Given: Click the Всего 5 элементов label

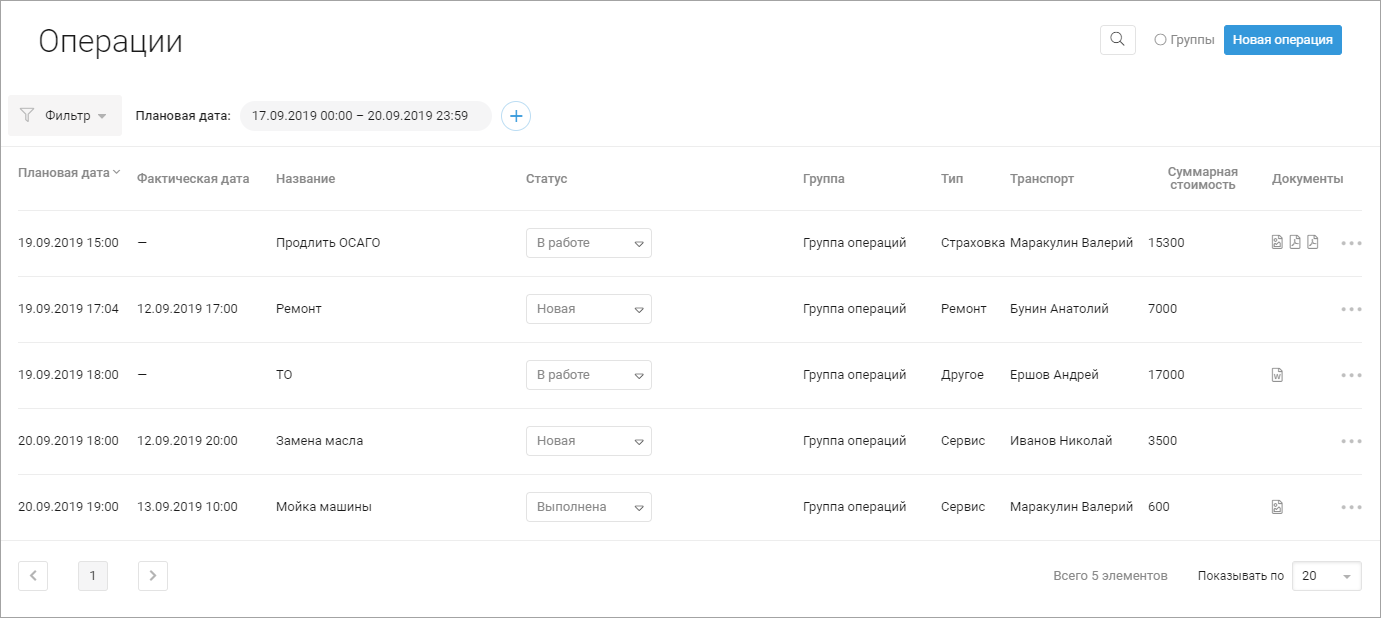Looking at the screenshot, I should [1110, 576].
